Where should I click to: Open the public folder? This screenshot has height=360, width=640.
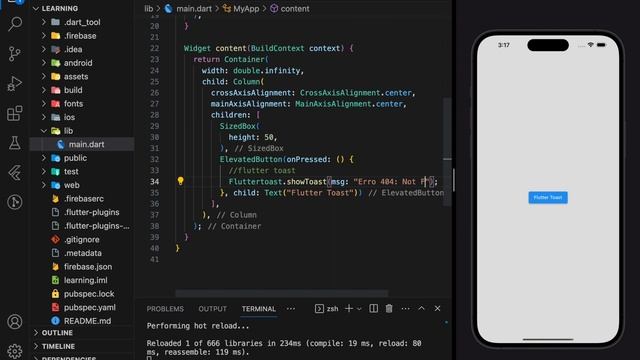[x=75, y=158]
